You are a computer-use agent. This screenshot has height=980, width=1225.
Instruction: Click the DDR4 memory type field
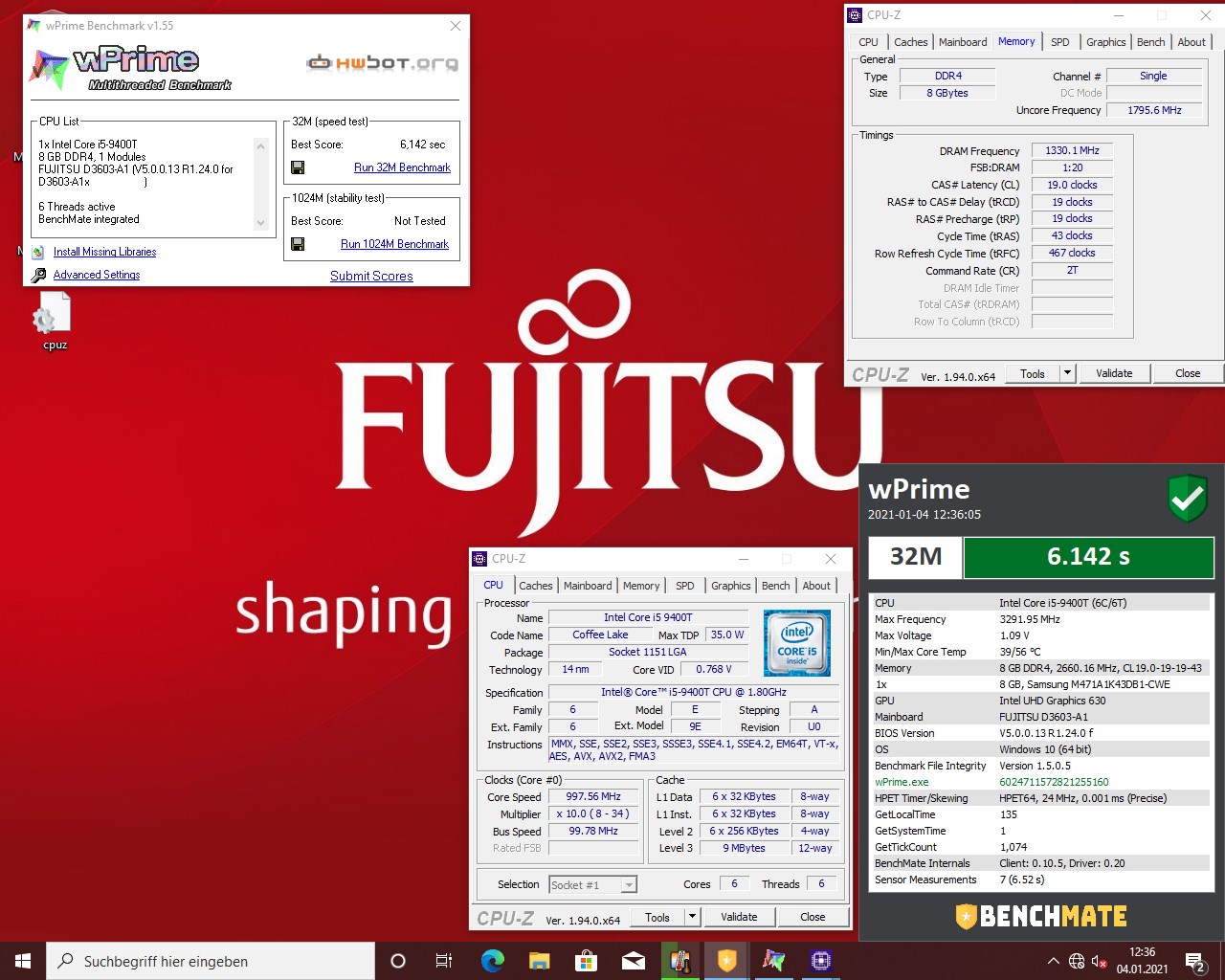pos(948,76)
